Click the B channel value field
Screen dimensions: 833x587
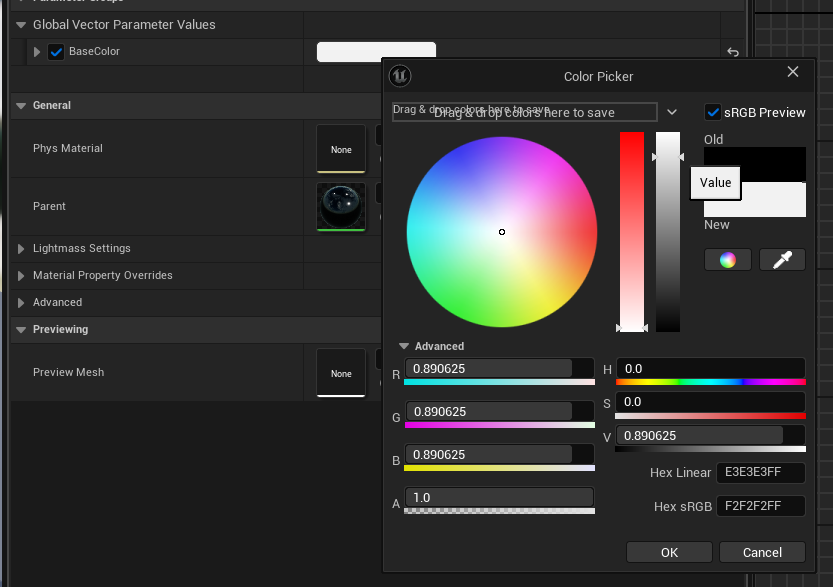[499, 455]
